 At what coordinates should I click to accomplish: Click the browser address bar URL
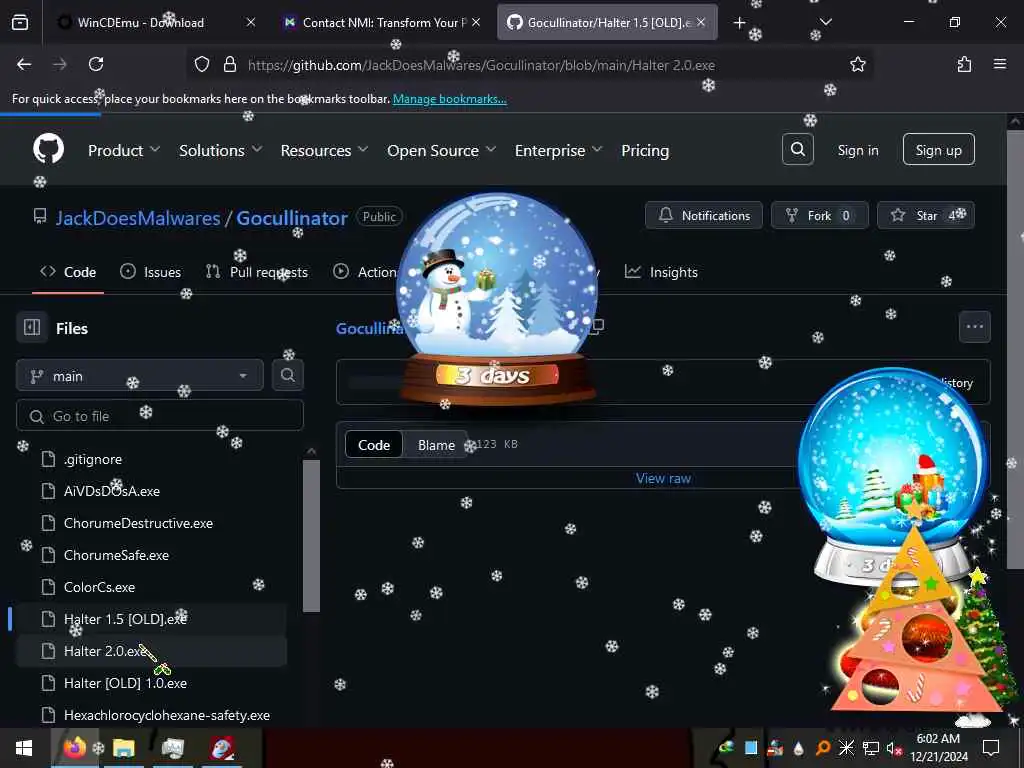point(481,65)
